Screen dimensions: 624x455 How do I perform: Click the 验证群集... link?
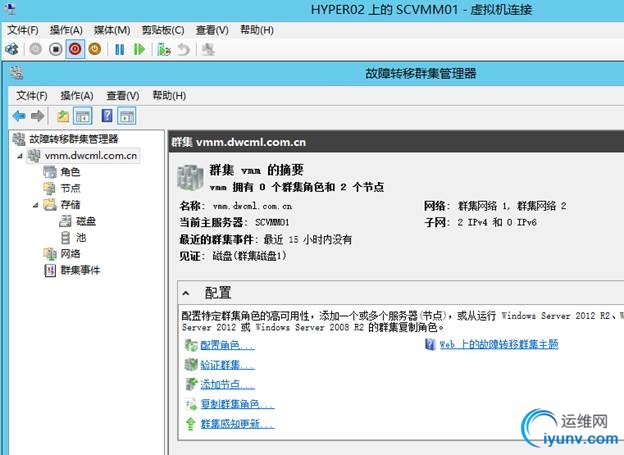point(227,365)
